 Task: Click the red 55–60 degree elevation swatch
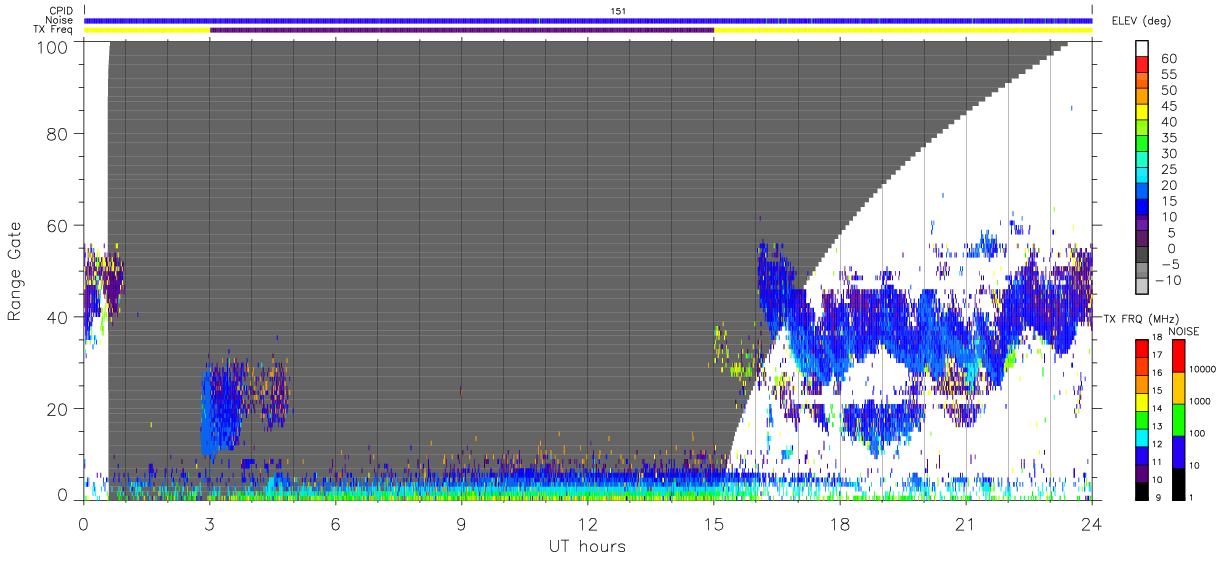coord(1142,66)
